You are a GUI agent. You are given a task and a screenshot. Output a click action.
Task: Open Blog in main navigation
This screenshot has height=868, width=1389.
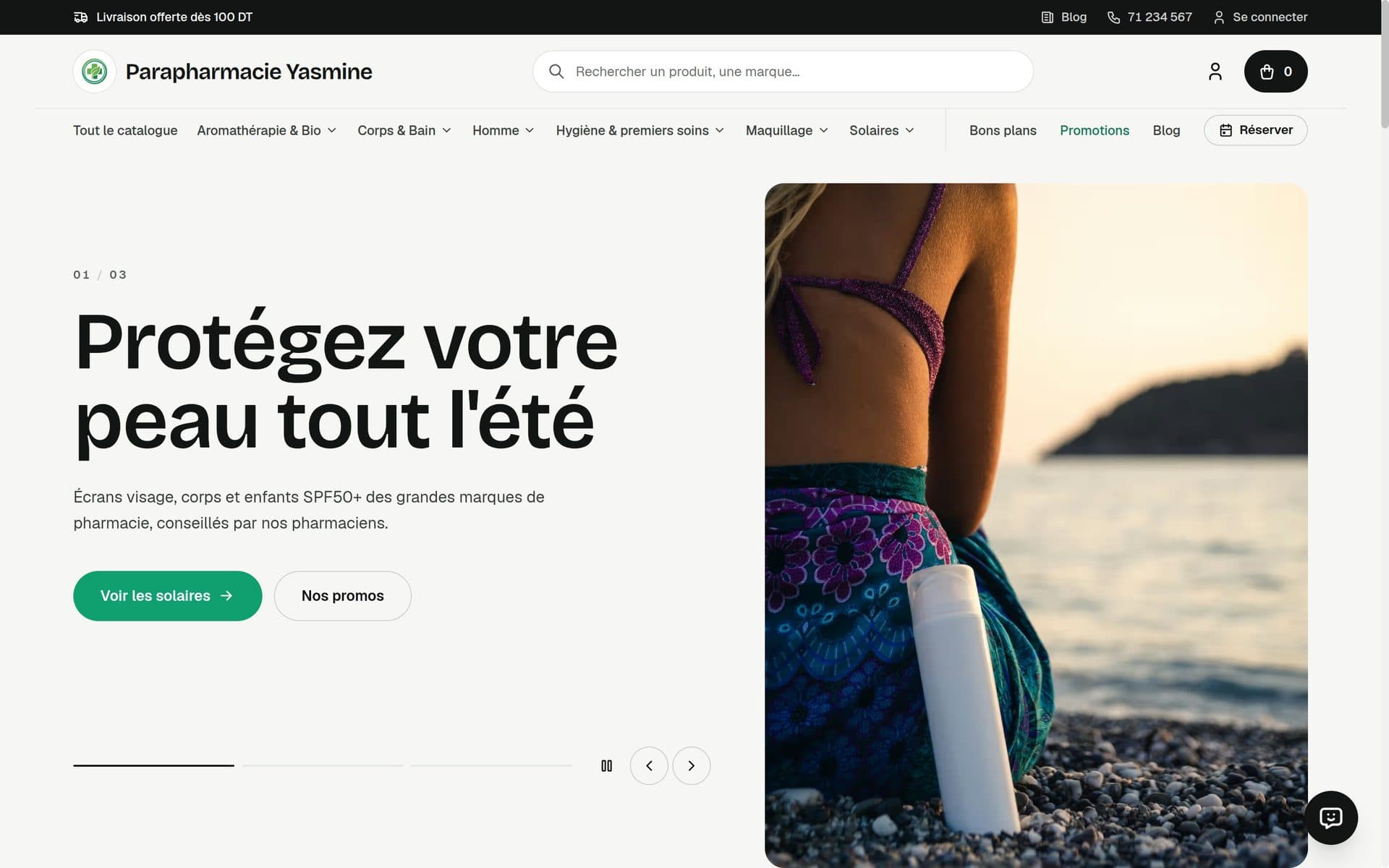click(x=1166, y=130)
